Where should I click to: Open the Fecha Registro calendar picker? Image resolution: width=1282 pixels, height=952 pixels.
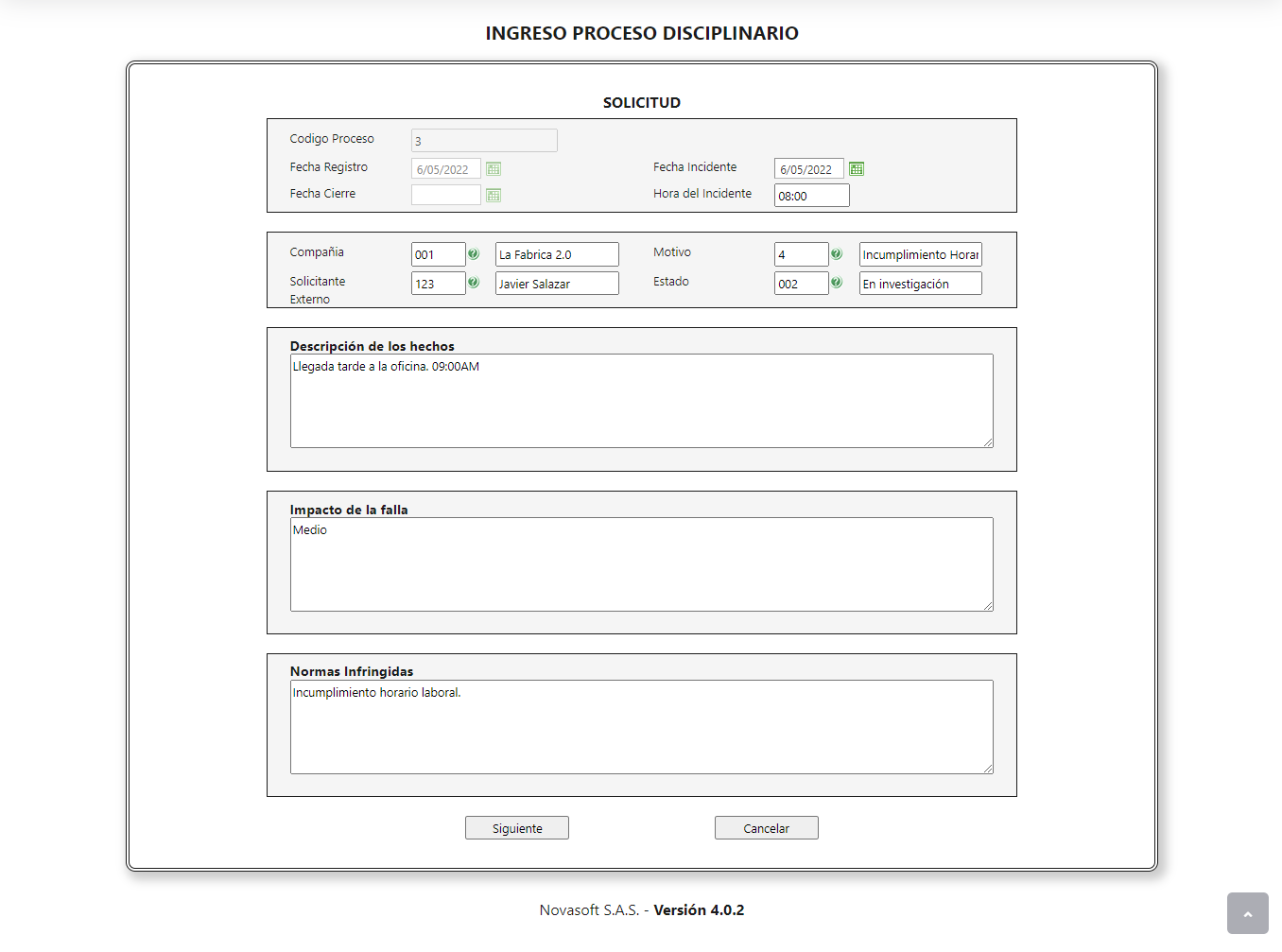pyautogui.click(x=494, y=169)
